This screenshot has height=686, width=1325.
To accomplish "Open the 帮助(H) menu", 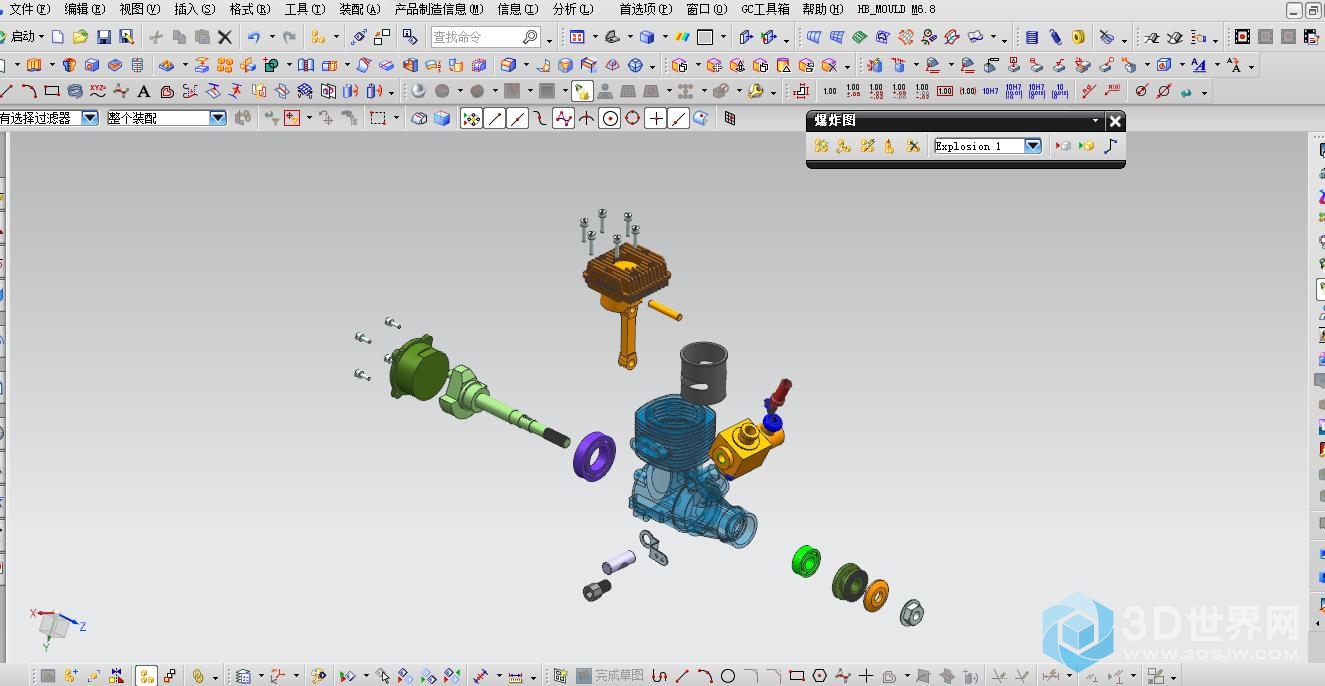I will [823, 9].
